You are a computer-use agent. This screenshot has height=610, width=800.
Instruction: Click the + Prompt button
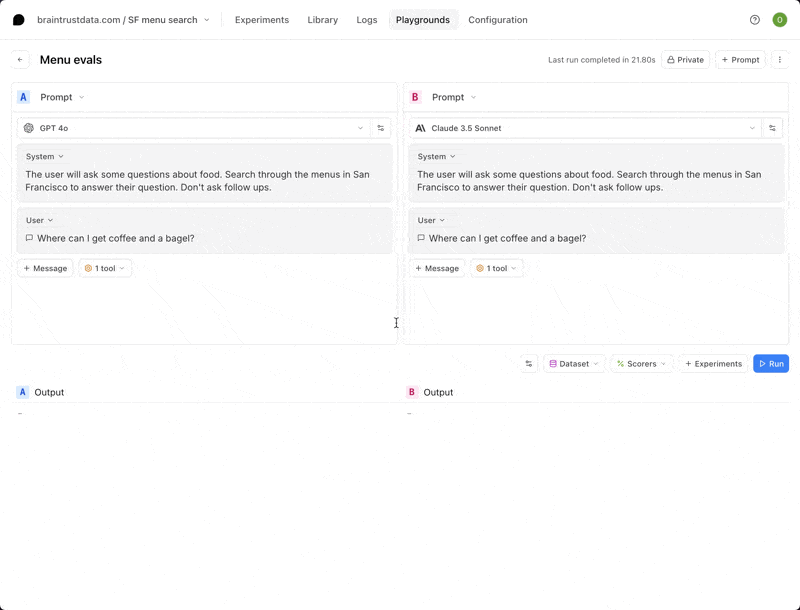[x=740, y=60]
